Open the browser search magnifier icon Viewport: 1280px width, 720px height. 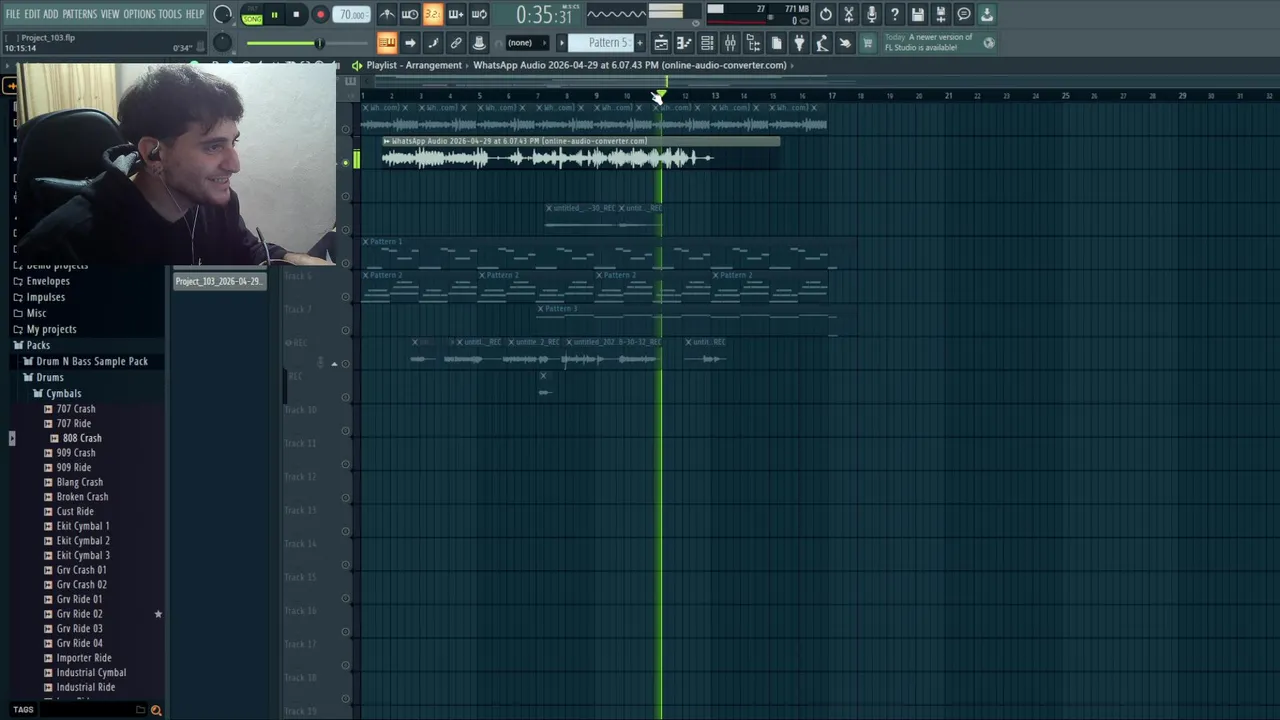(x=156, y=710)
